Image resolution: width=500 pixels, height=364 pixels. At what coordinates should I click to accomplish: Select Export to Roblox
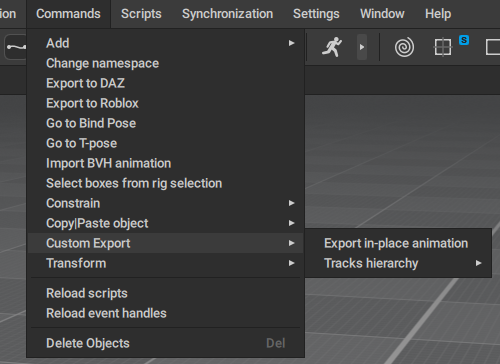click(x=166, y=103)
